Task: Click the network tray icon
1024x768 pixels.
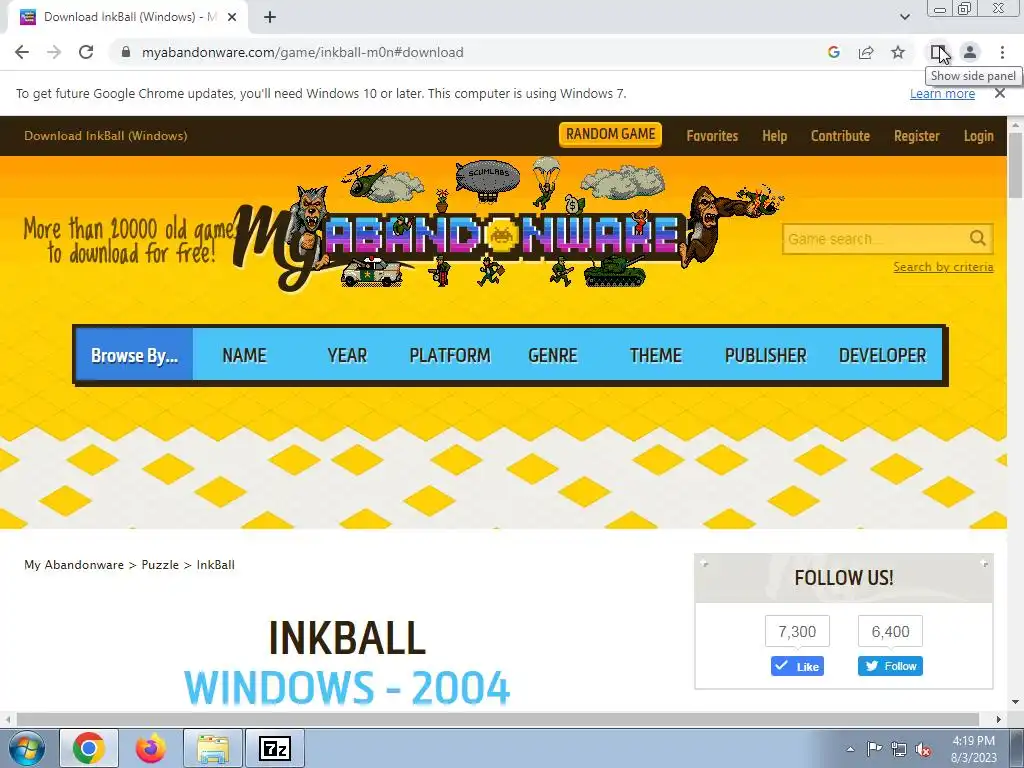Action: (899, 749)
